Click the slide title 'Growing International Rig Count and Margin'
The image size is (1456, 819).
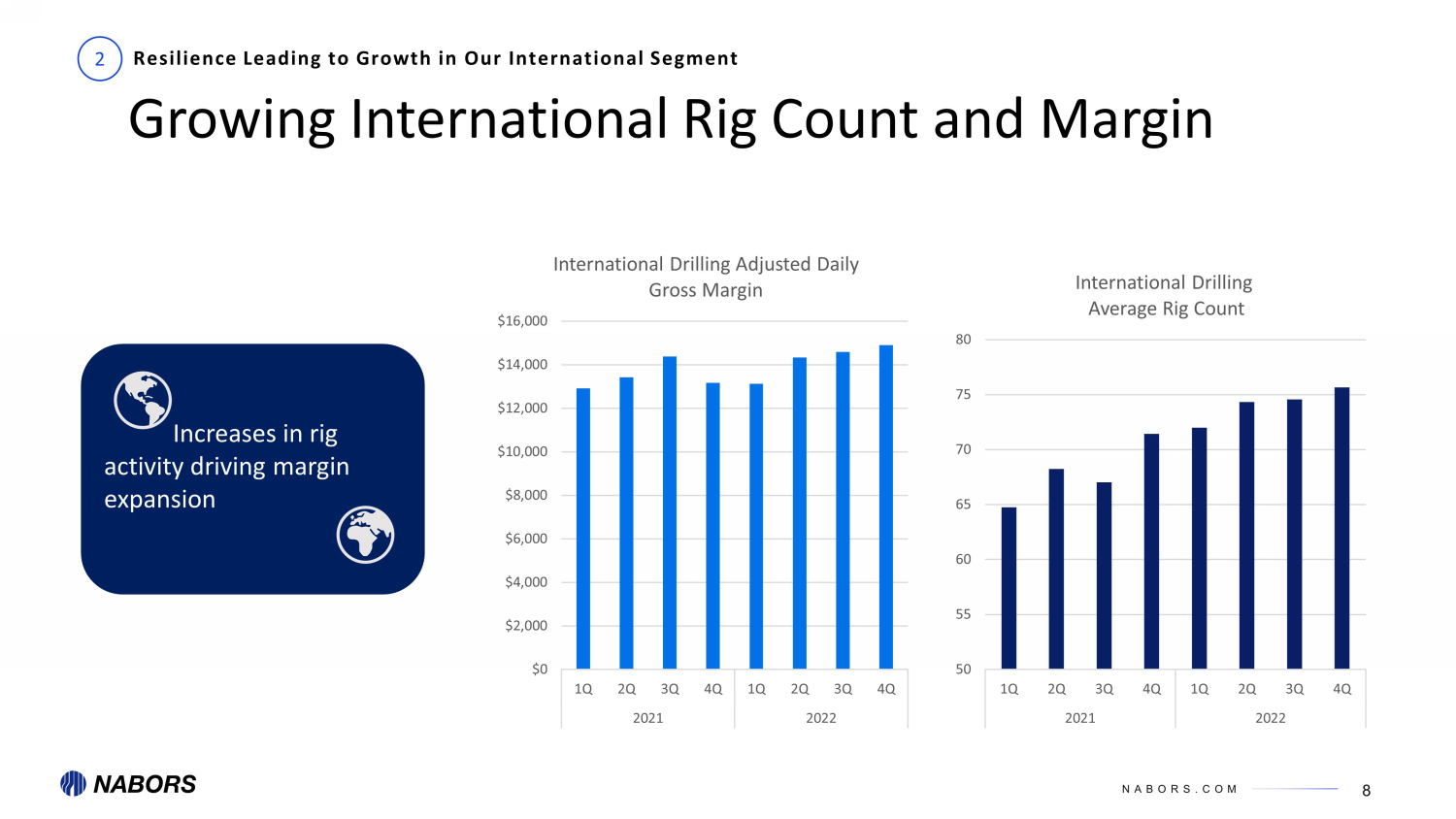(x=670, y=119)
